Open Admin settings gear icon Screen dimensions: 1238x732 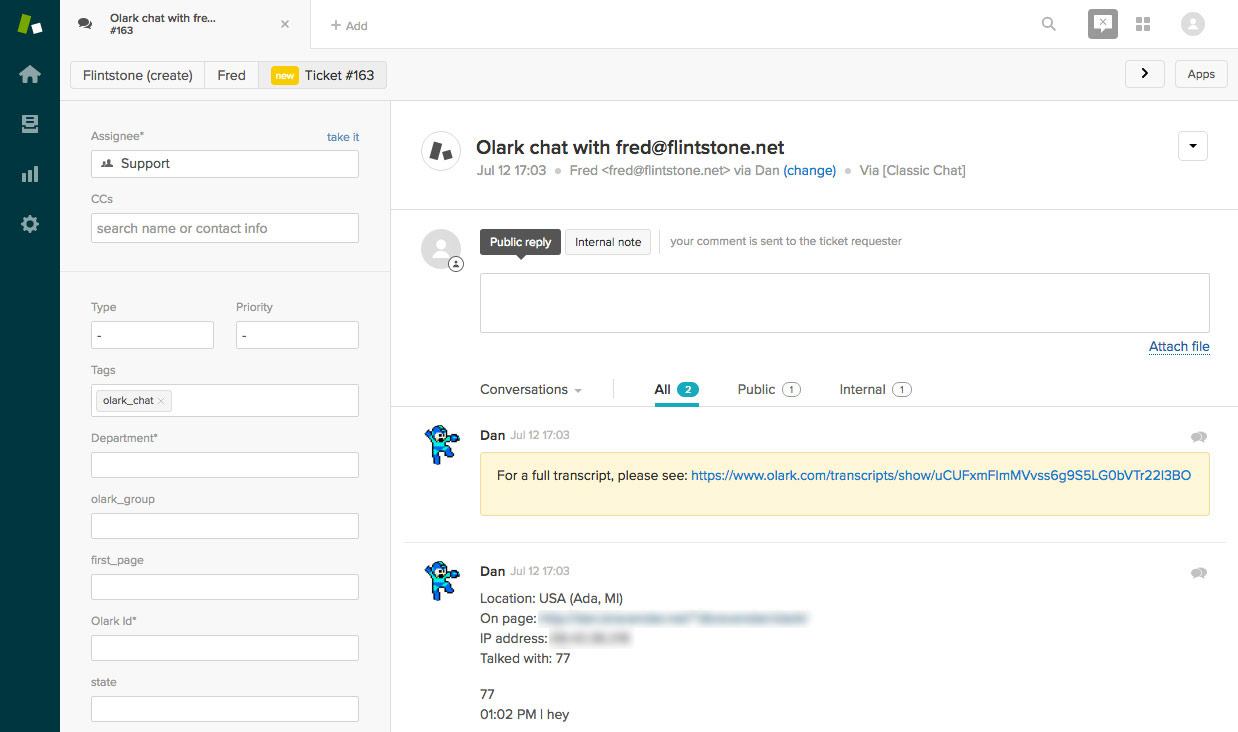30,224
